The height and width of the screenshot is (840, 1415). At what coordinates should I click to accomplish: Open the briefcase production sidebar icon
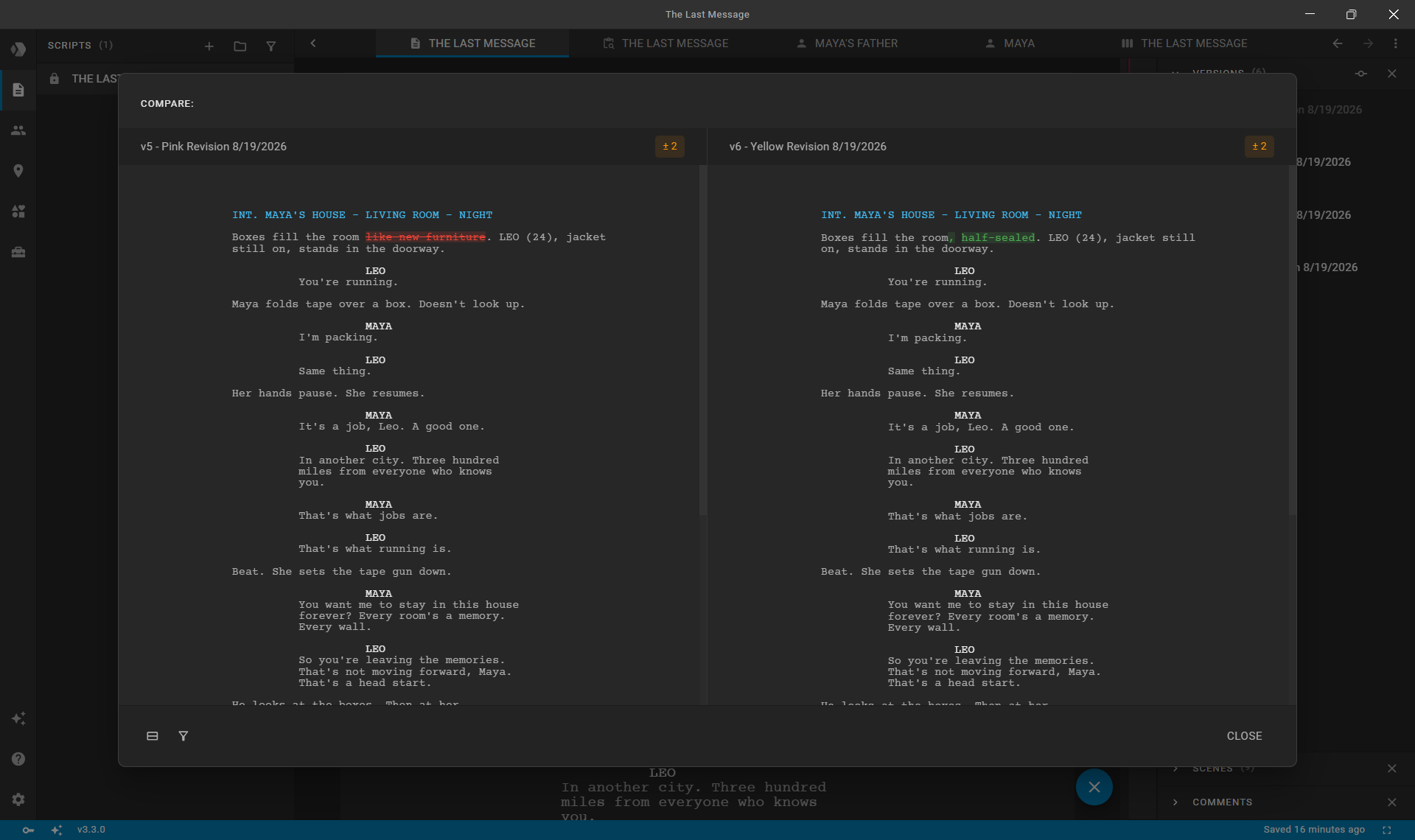[x=18, y=252]
